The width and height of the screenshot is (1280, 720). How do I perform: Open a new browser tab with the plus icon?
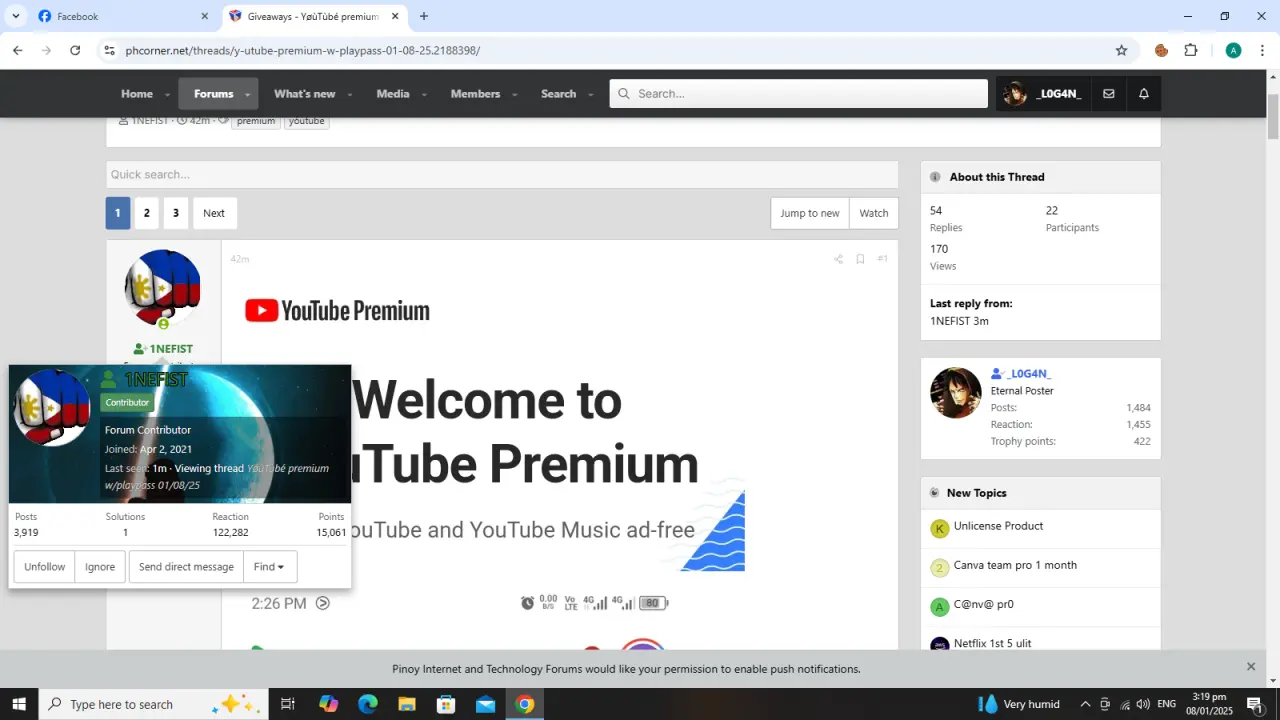(x=424, y=16)
